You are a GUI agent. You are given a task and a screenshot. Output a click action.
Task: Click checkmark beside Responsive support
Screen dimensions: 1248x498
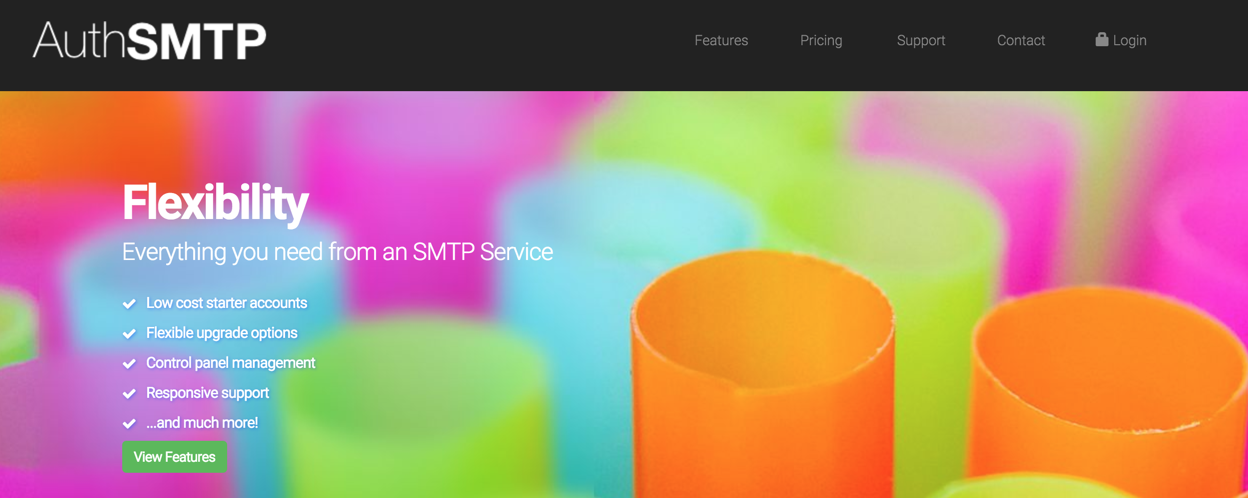tap(129, 393)
